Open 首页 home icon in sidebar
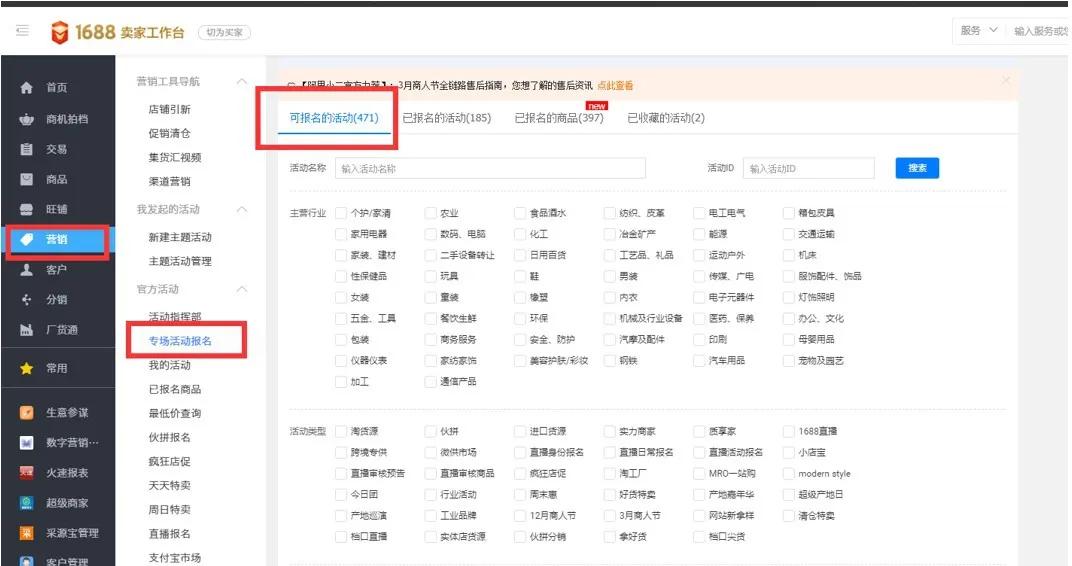The width and height of the screenshot is (1072, 566). pos(27,87)
